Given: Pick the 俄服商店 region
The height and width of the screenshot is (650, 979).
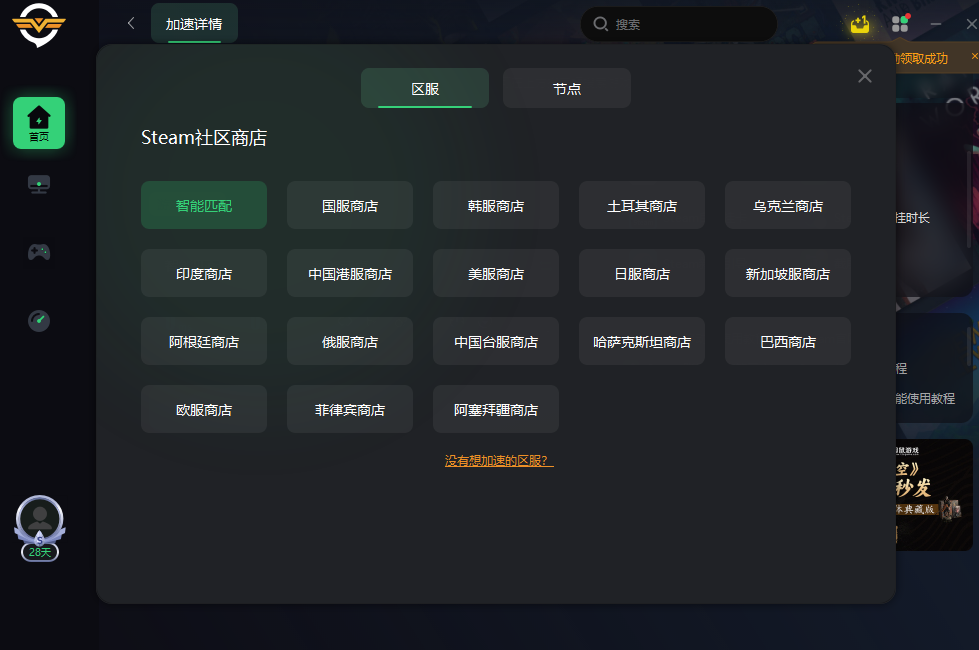Looking at the screenshot, I should pos(350,342).
